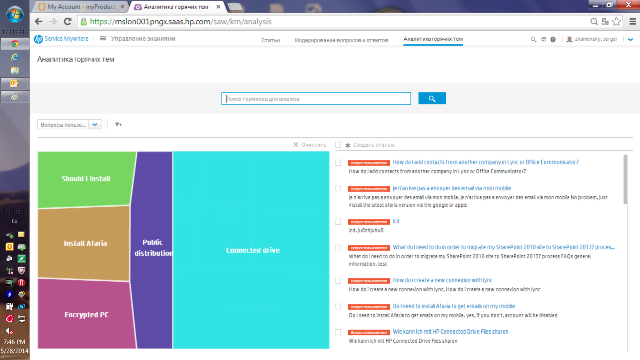Open 'Je n'arrive pas à envoyer' link

[451, 188]
